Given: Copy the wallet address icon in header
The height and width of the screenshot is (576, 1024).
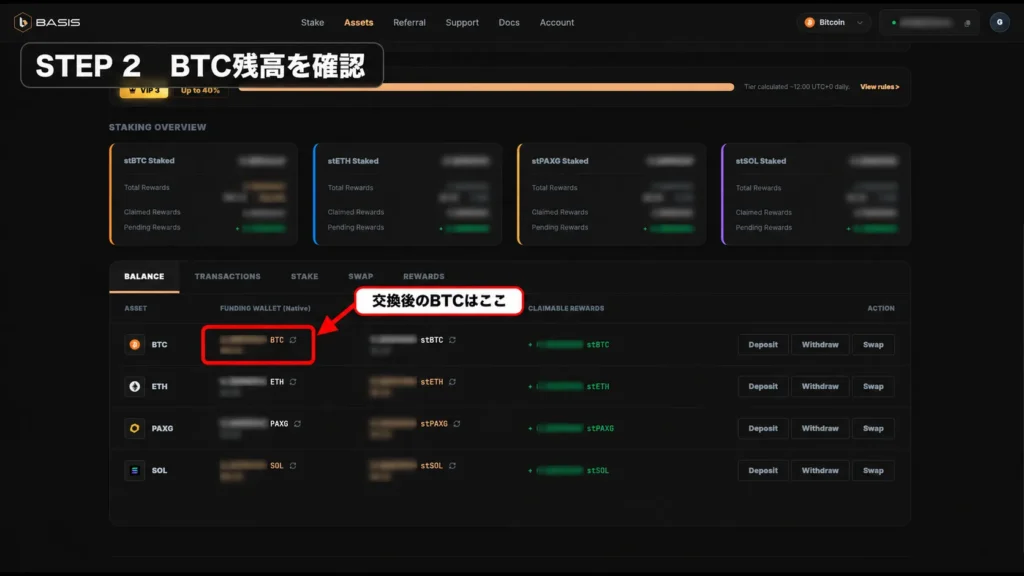Looking at the screenshot, I should click(x=967, y=23).
